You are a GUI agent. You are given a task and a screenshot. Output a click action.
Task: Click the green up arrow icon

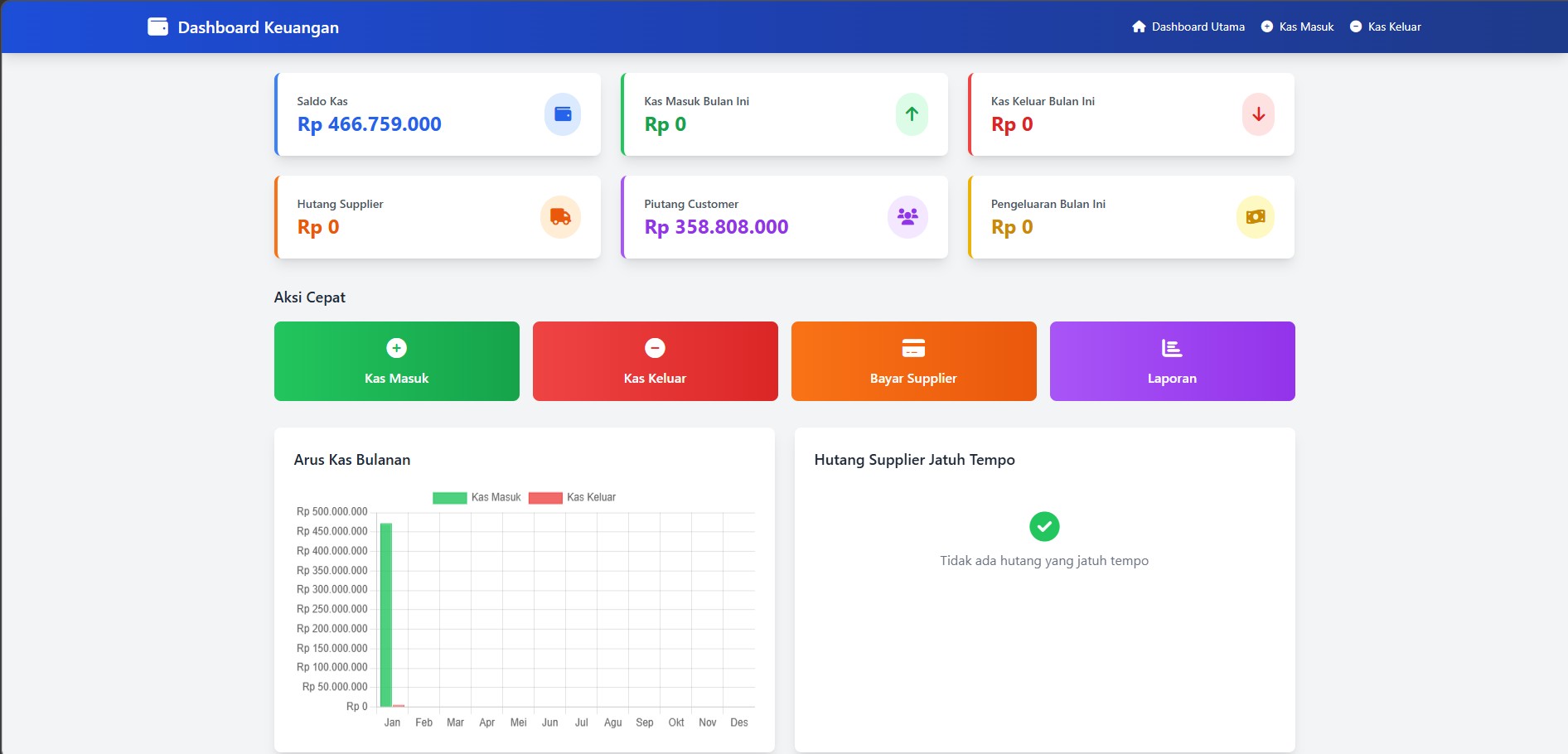(x=911, y=114)
